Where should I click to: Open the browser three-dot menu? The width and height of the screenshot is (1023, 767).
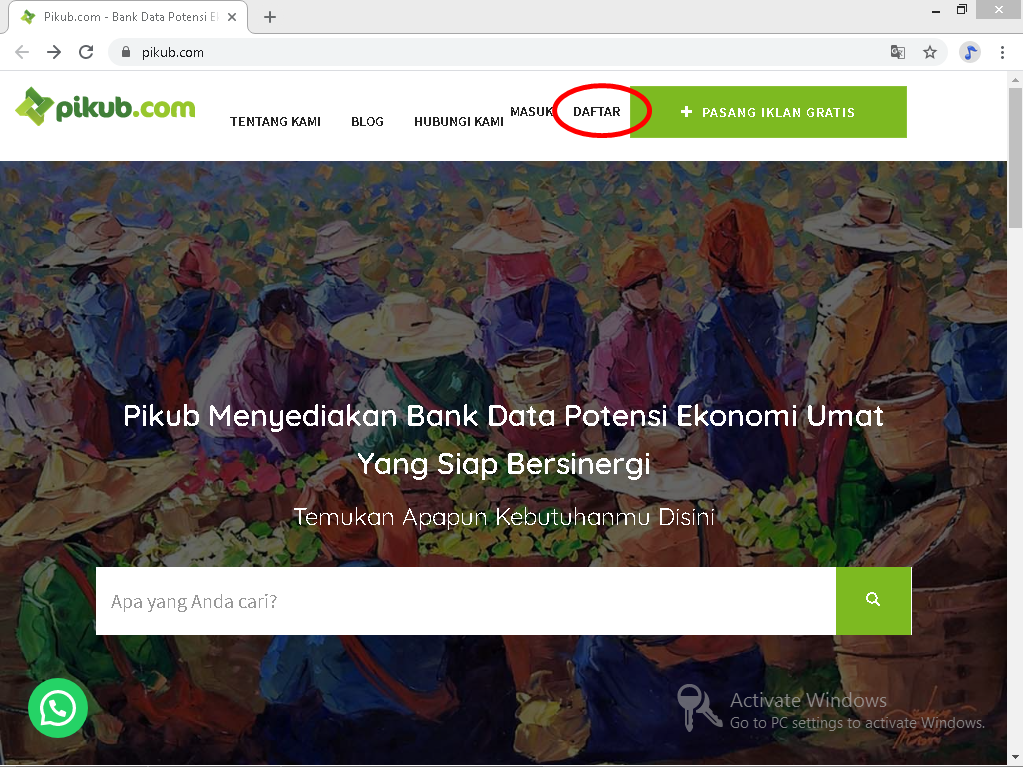coord(1003,52)
